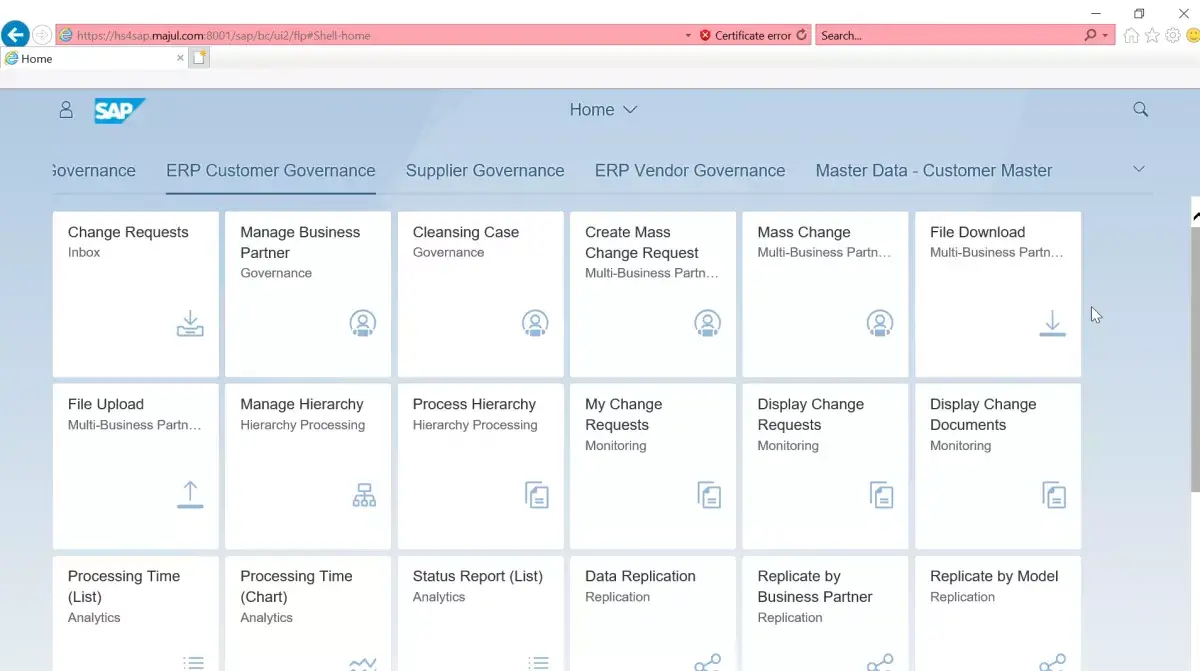Open the File Download tile

tap(998, 294)
